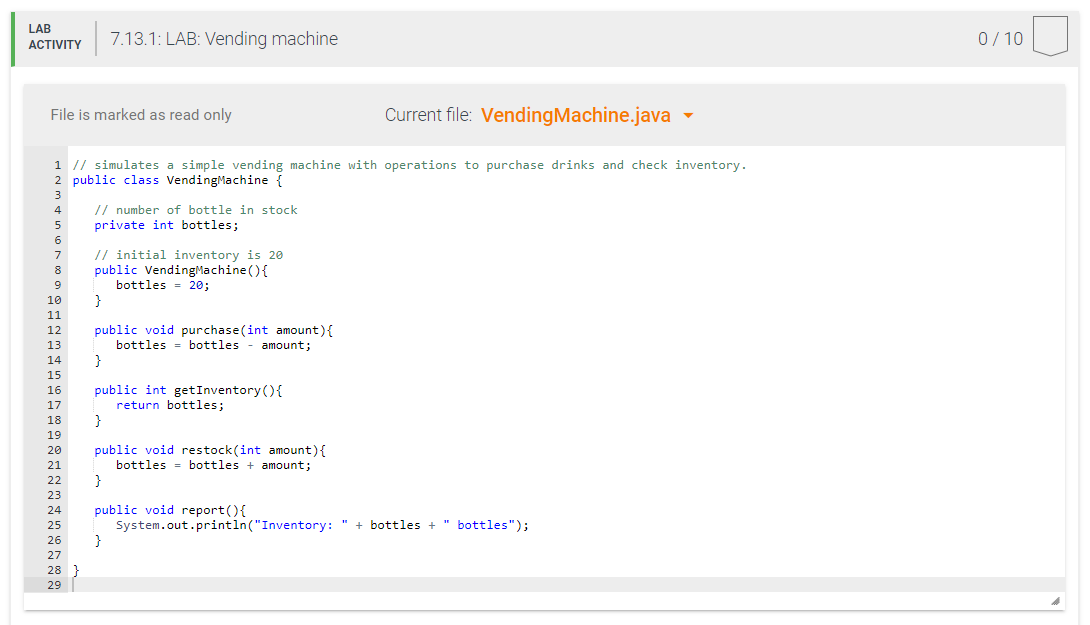
Task: Click the 'bottles = bottles - amount;' line
Action: [x=213, y=346]
